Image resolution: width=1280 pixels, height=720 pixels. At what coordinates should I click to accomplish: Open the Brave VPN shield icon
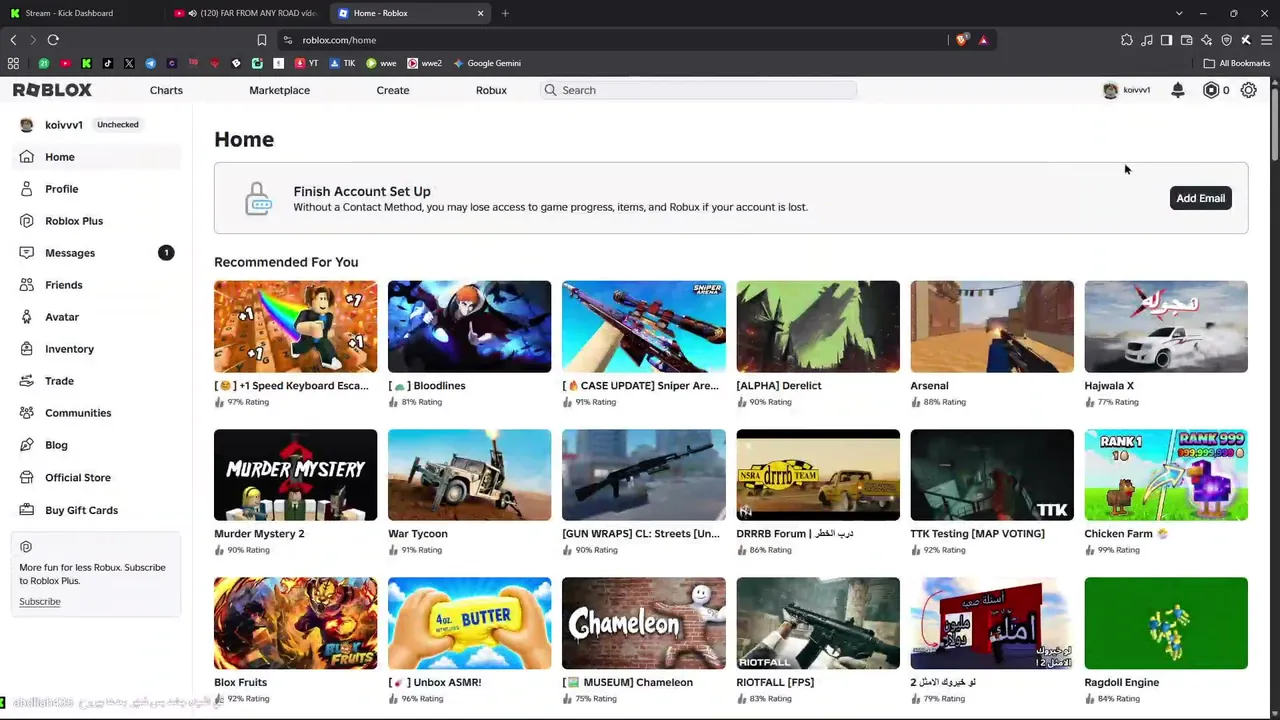[1227, 40]
